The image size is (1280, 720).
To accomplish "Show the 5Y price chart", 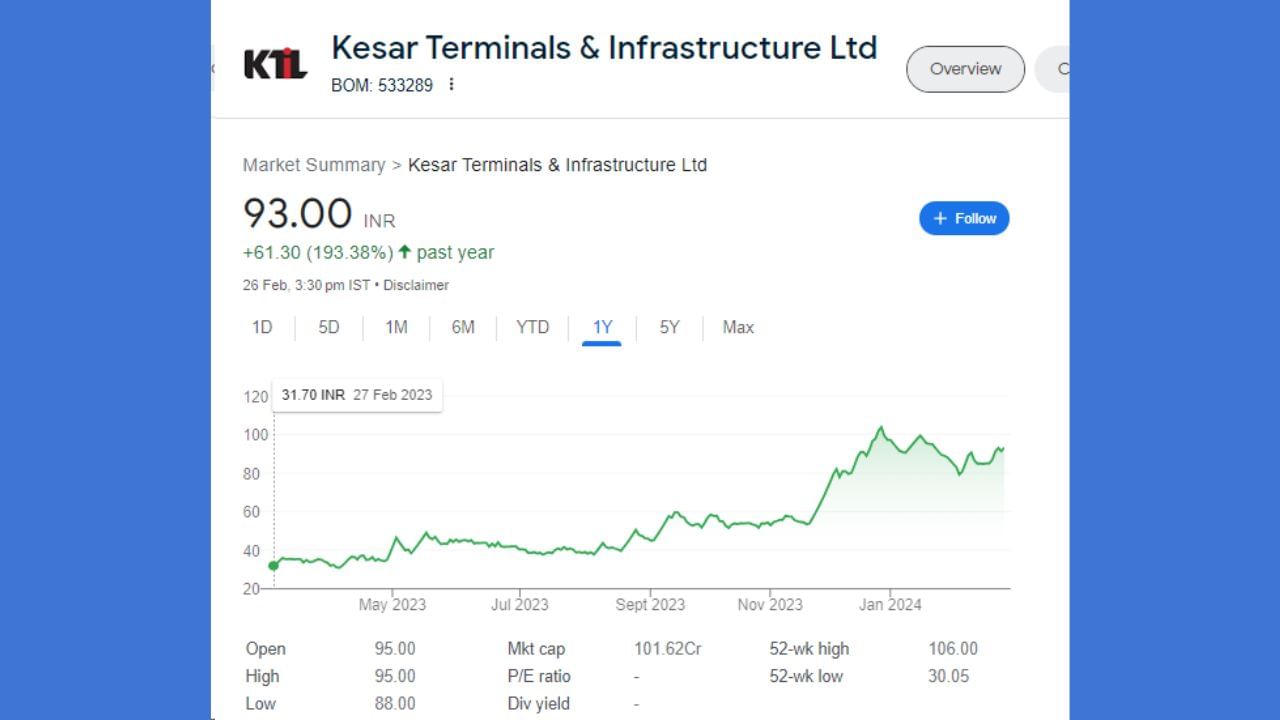I will coord(669,327).
